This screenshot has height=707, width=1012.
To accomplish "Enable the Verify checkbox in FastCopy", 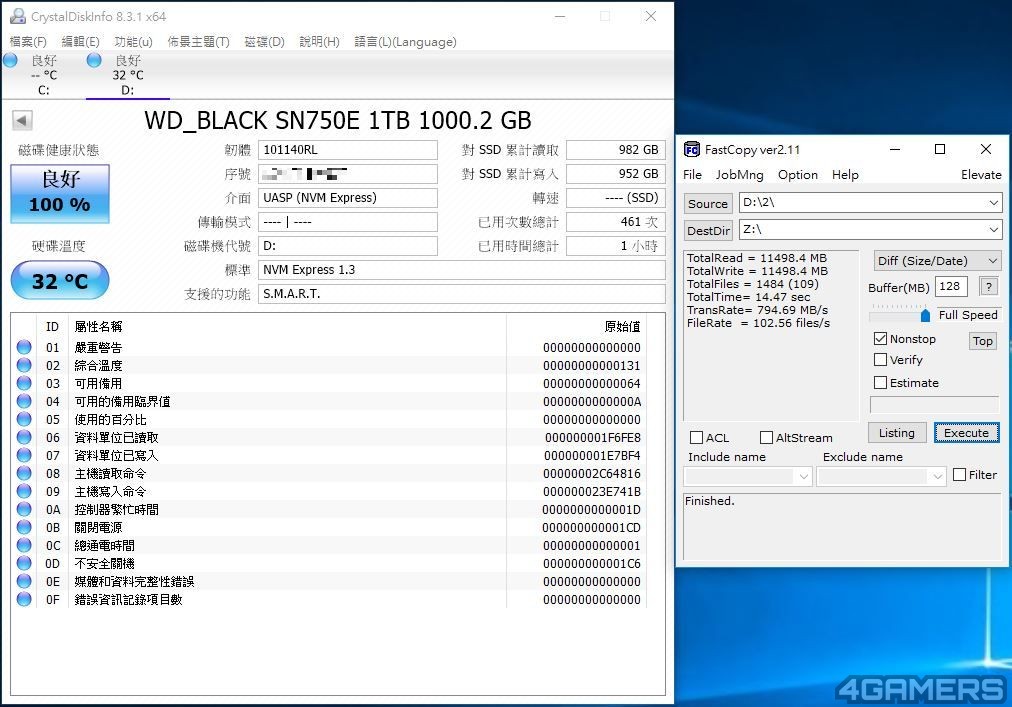I will [x=880, y=360].
